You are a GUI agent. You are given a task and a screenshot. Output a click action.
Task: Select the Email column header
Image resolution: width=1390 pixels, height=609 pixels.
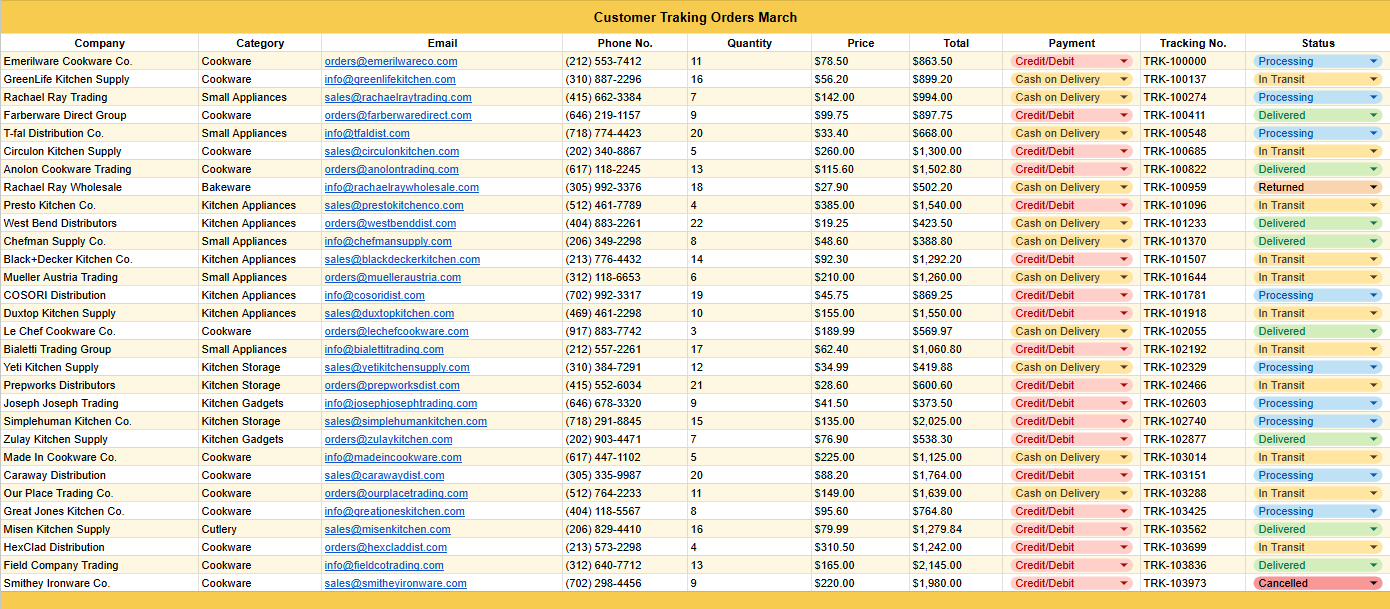442,43
